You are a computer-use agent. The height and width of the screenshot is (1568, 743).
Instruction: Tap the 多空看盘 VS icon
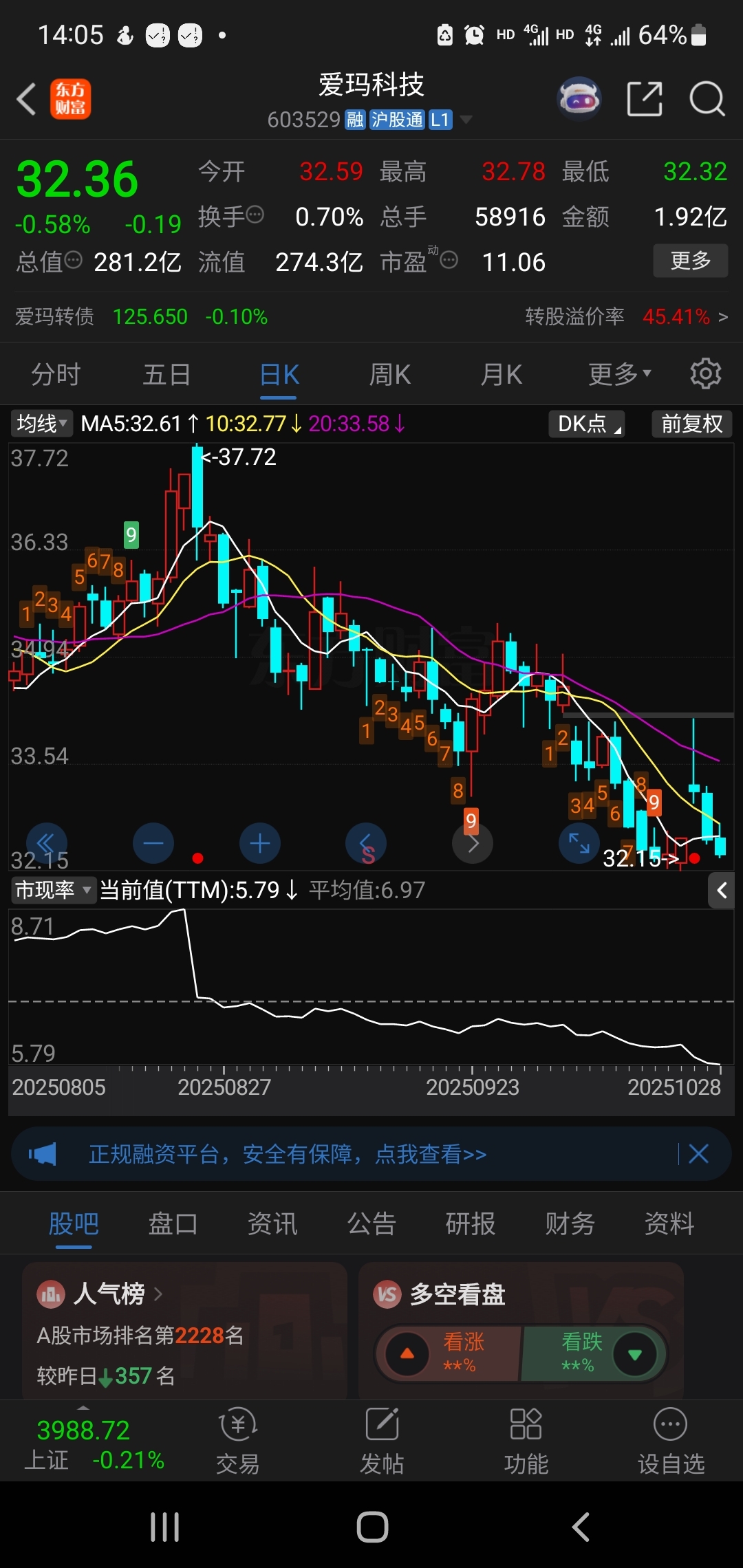(x=387, y=1294)
